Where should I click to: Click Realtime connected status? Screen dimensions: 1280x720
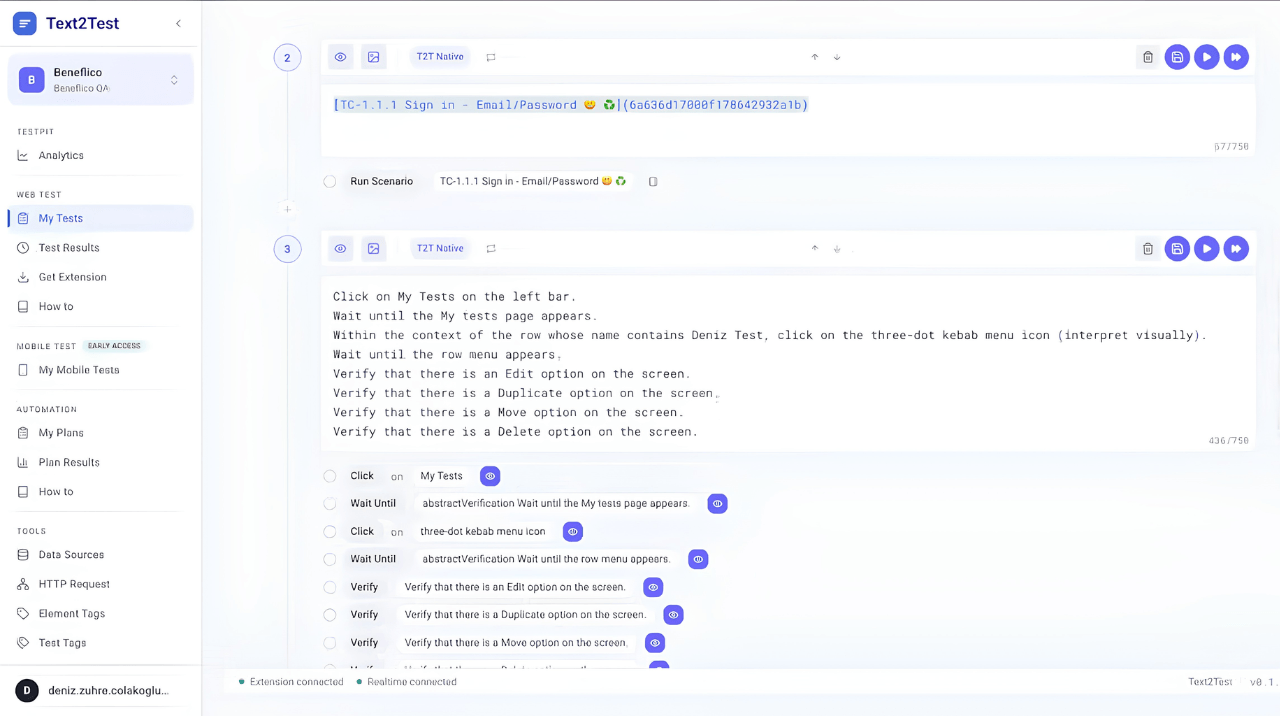pos(406,682)
